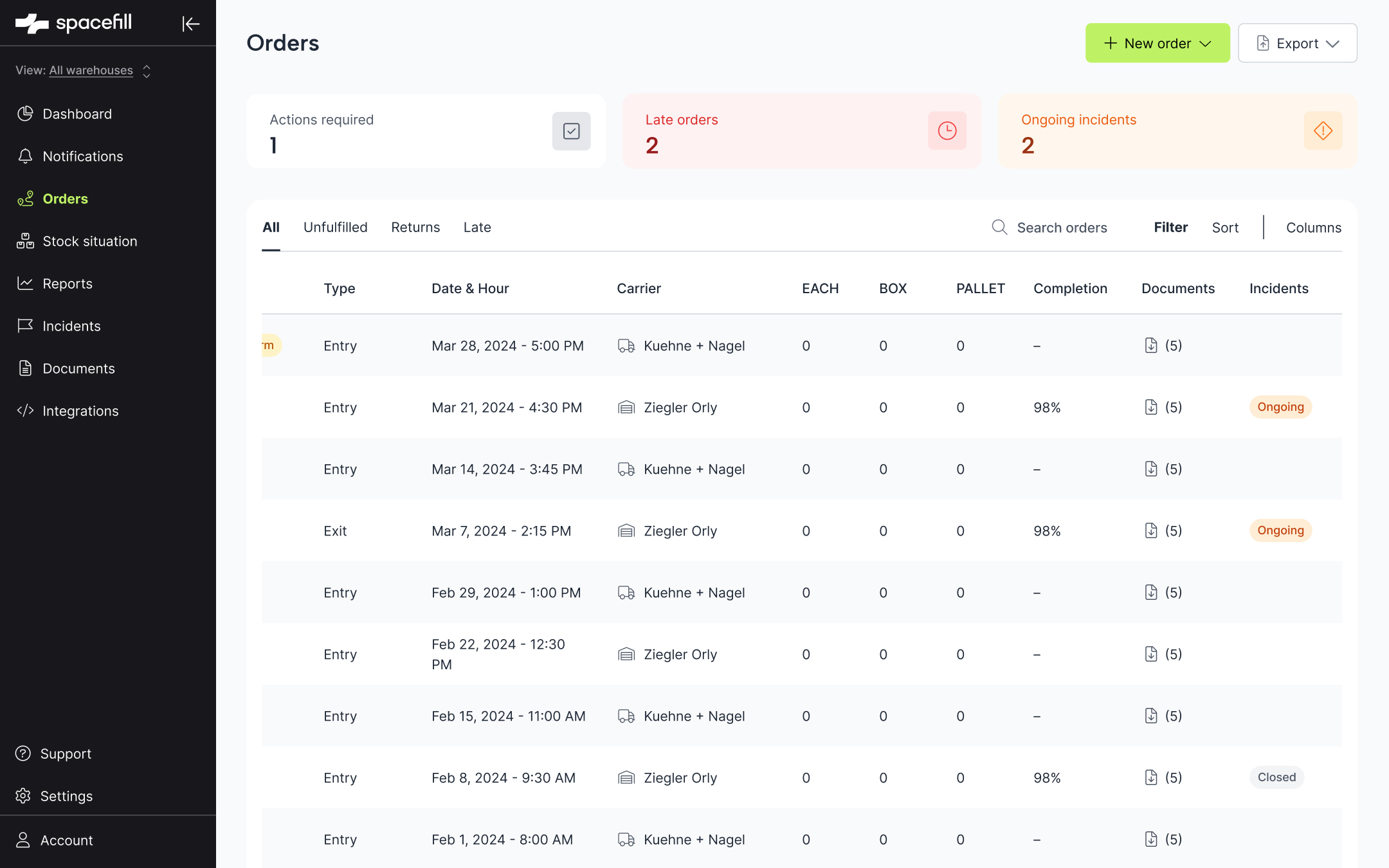Click the Ongoing incidents warning icon
Image resolution: width=1389 pixels, height=868 pixels.
pyautogui.click(x=1323, y=131)
